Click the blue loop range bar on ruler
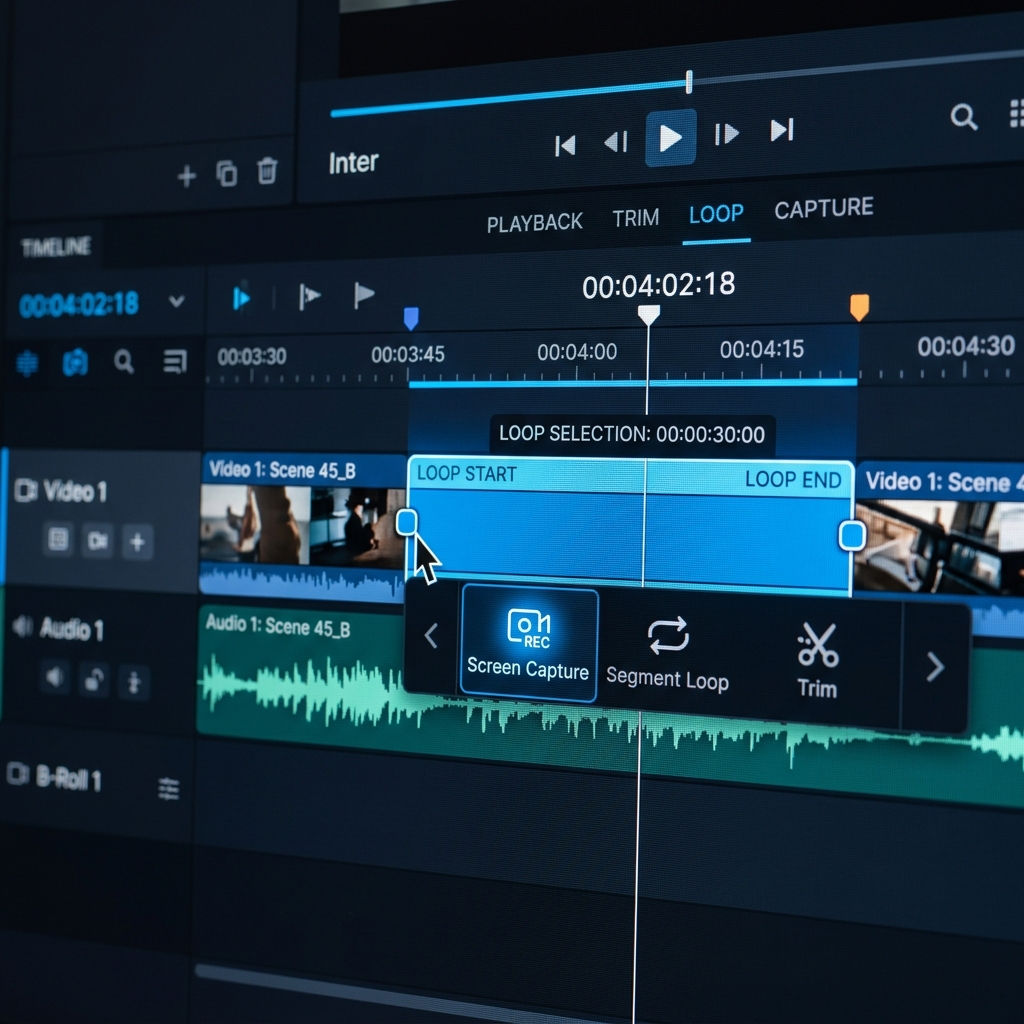 [x=633, y=383]
